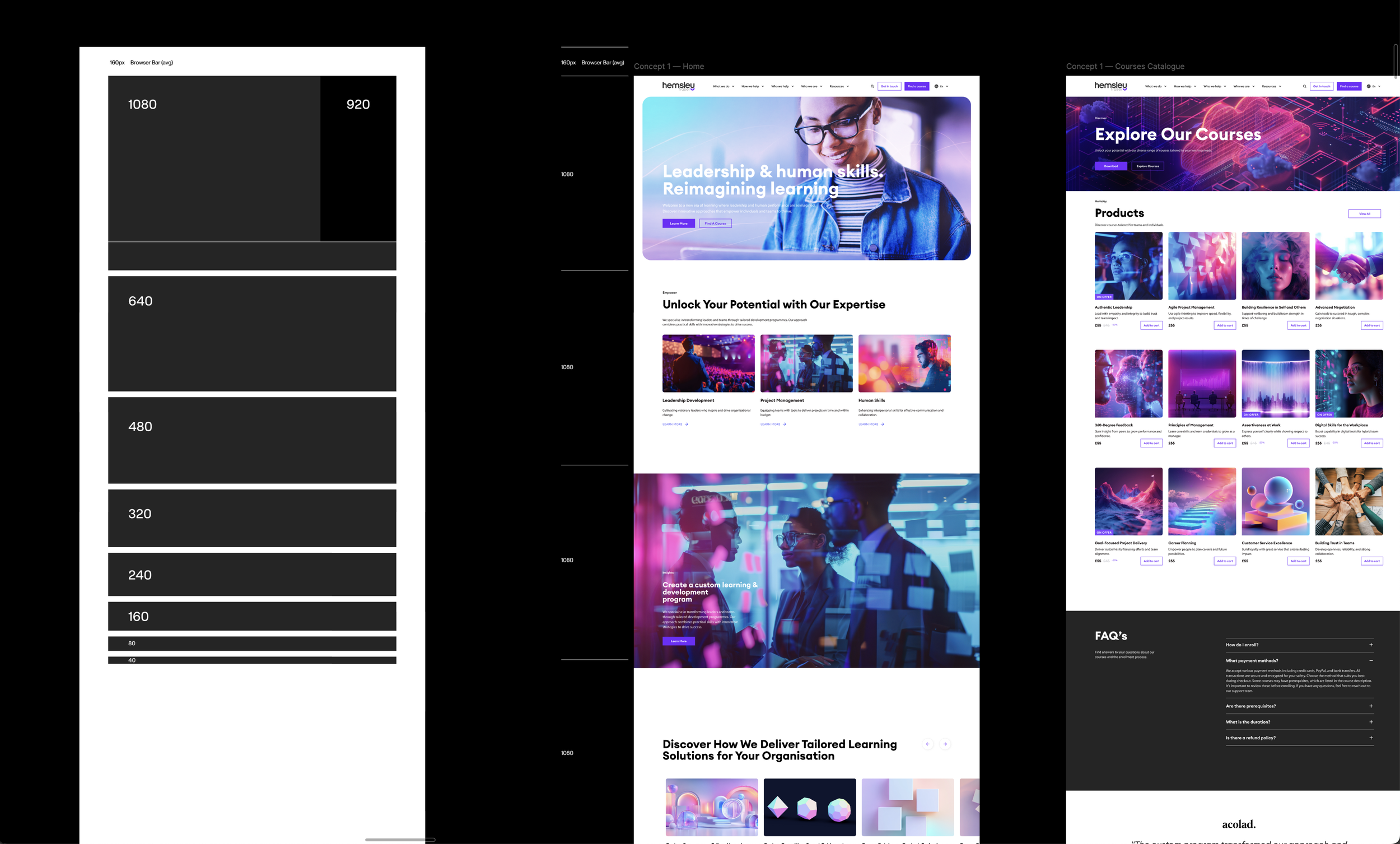Click globe language icon in Home navbar

pos(936,86)
